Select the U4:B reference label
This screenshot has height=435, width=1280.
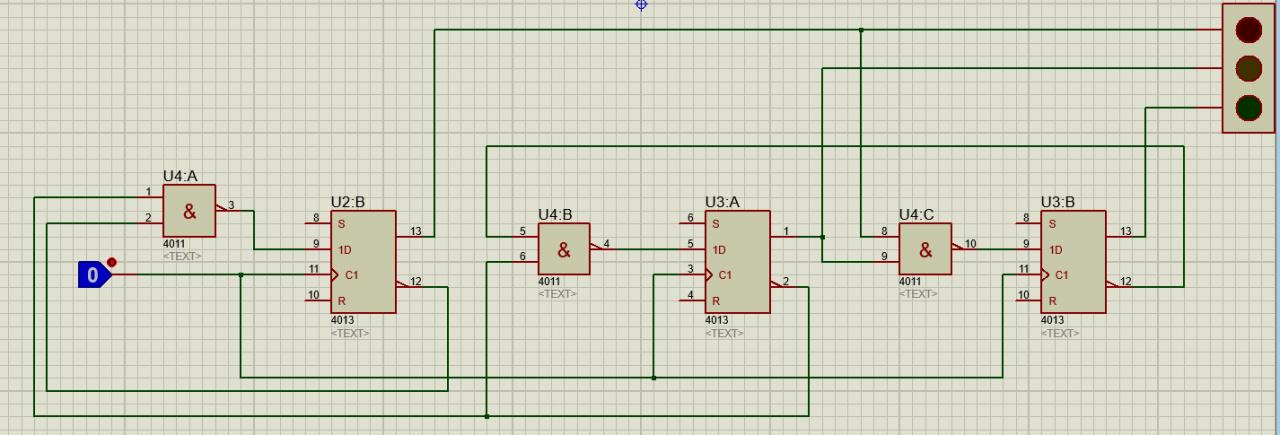pos(555,214)
